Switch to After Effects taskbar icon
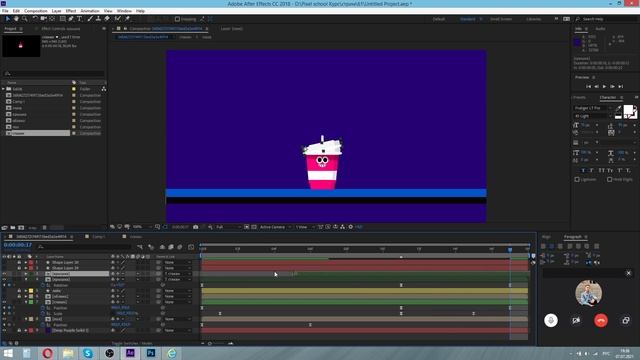The width and height of the screenshot is (640, 360). pyautogui.click(x=130, y=353)
